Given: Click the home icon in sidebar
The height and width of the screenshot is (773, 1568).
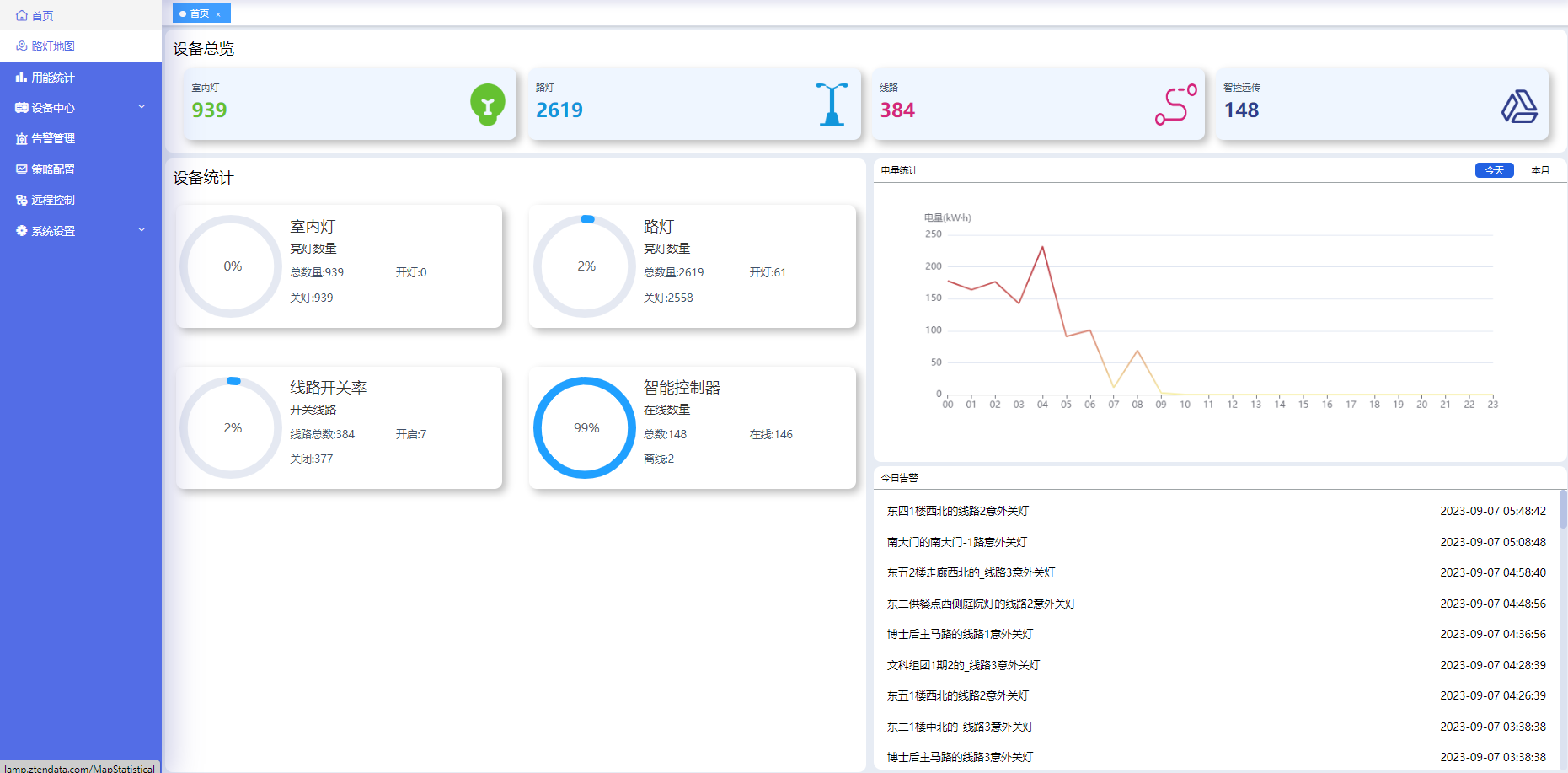Looking at the screenshot, I should coord(22,16).
